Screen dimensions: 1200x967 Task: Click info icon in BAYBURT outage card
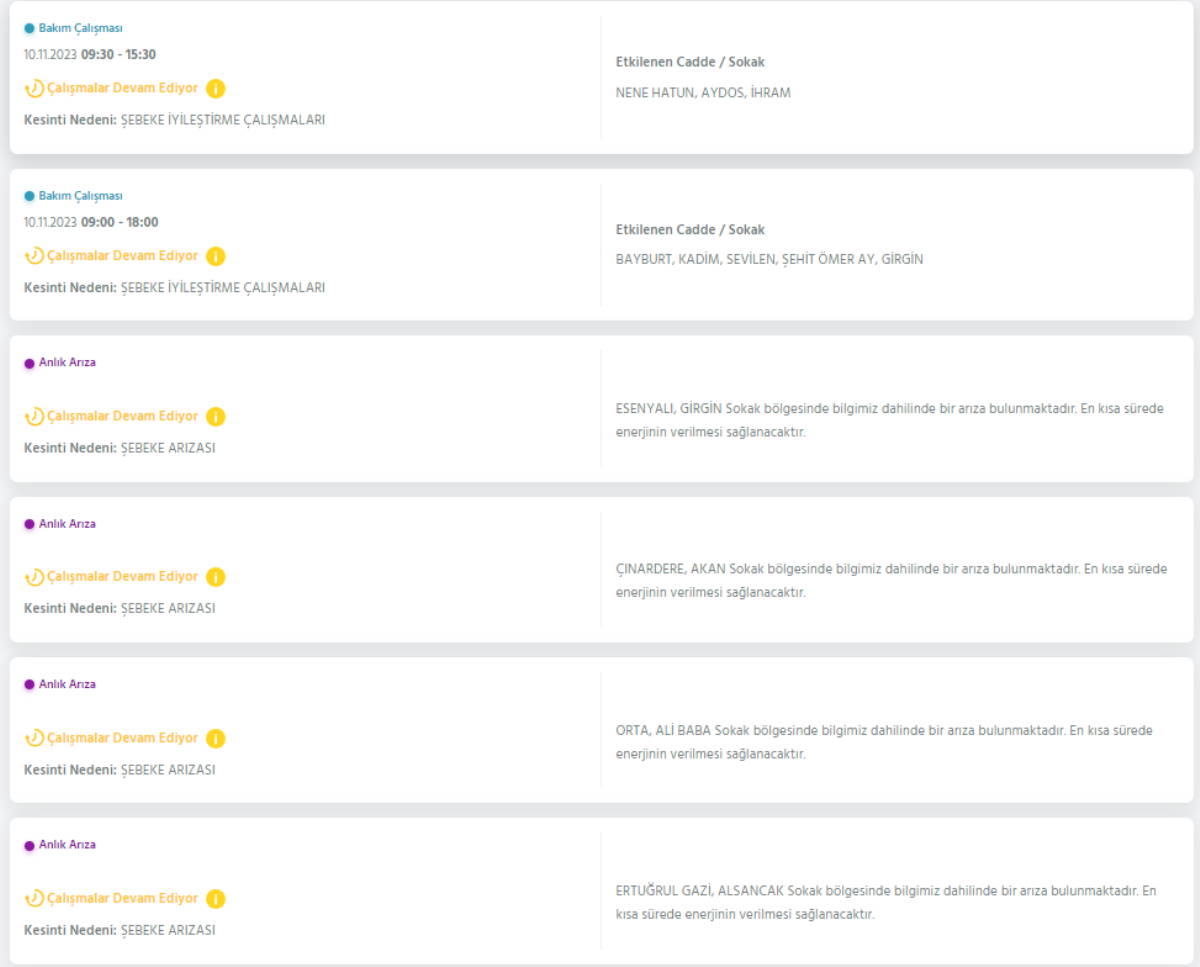pos(215,256)
